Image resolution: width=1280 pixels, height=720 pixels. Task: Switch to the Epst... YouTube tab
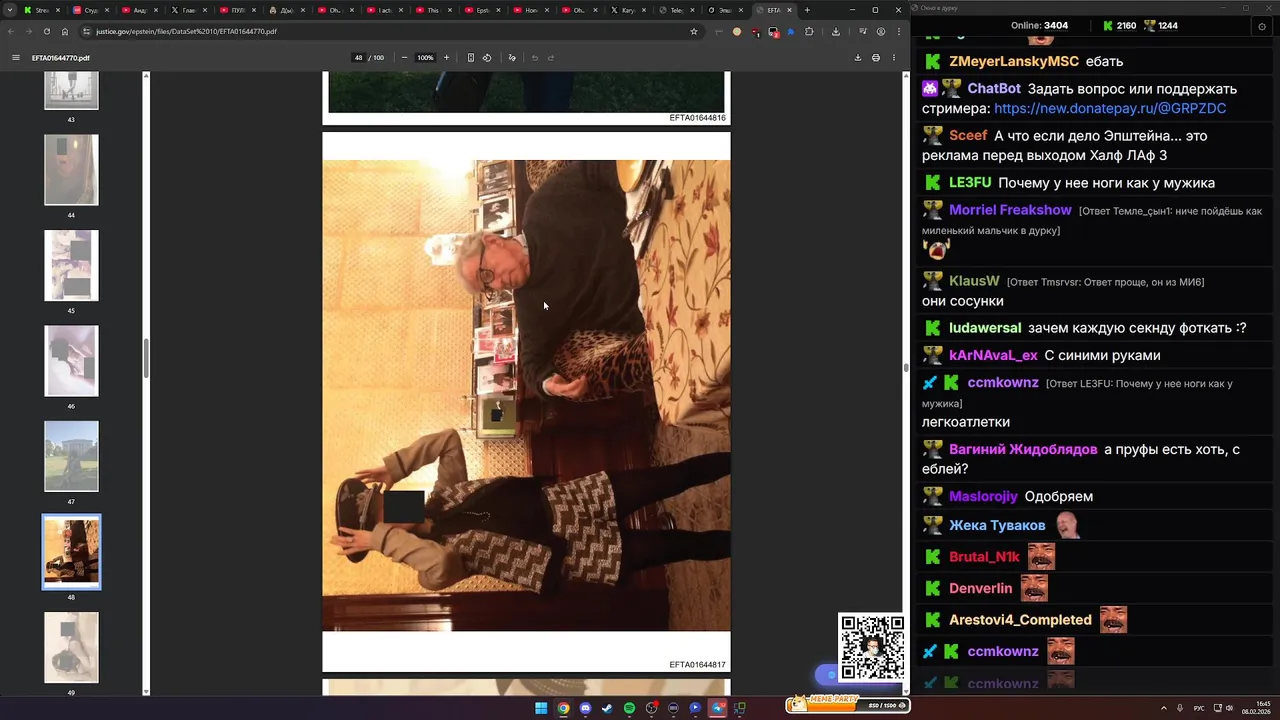[x=482, y=10]
